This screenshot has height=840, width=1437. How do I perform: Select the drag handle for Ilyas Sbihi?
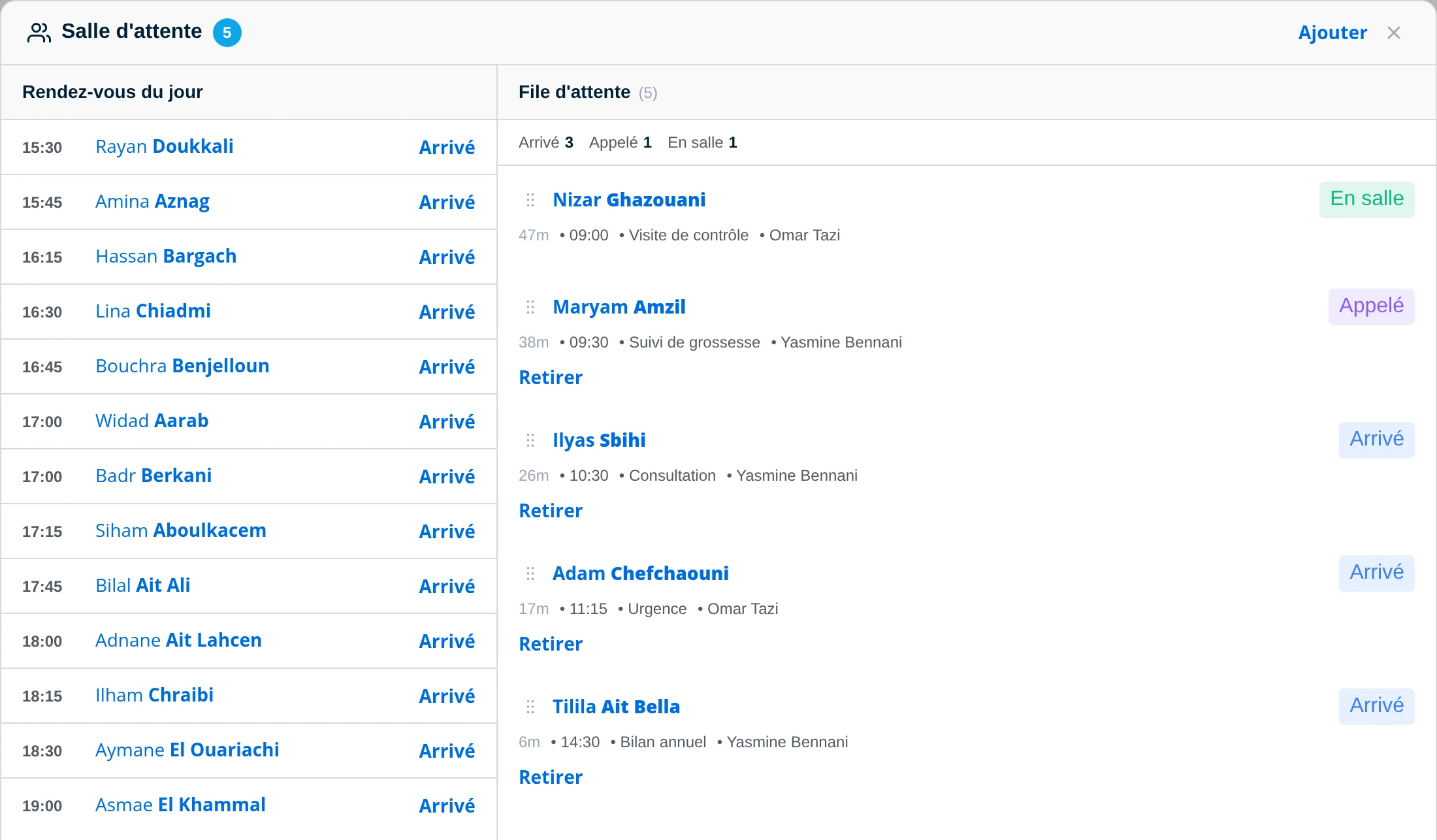point(530,440)
